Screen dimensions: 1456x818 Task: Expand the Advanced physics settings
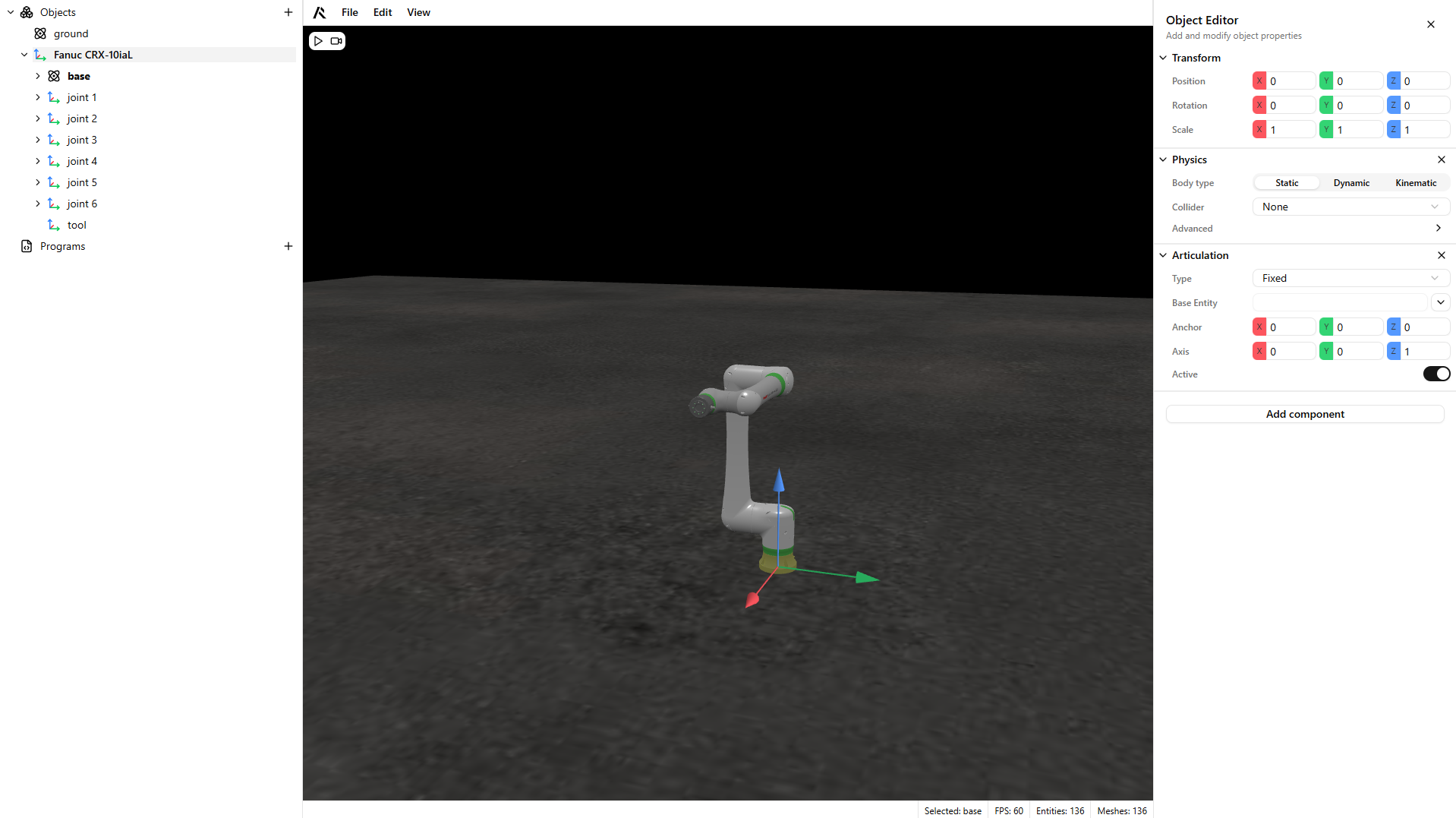[1438, 228]
